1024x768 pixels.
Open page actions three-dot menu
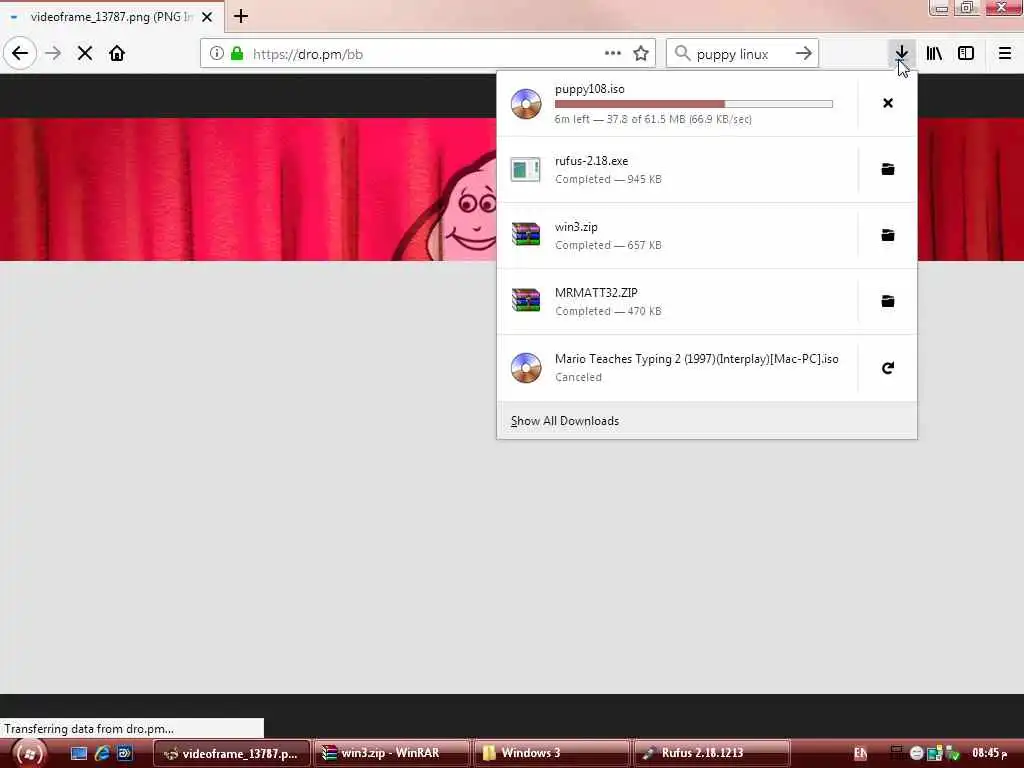pyautogui.click(x=613, y=54)
